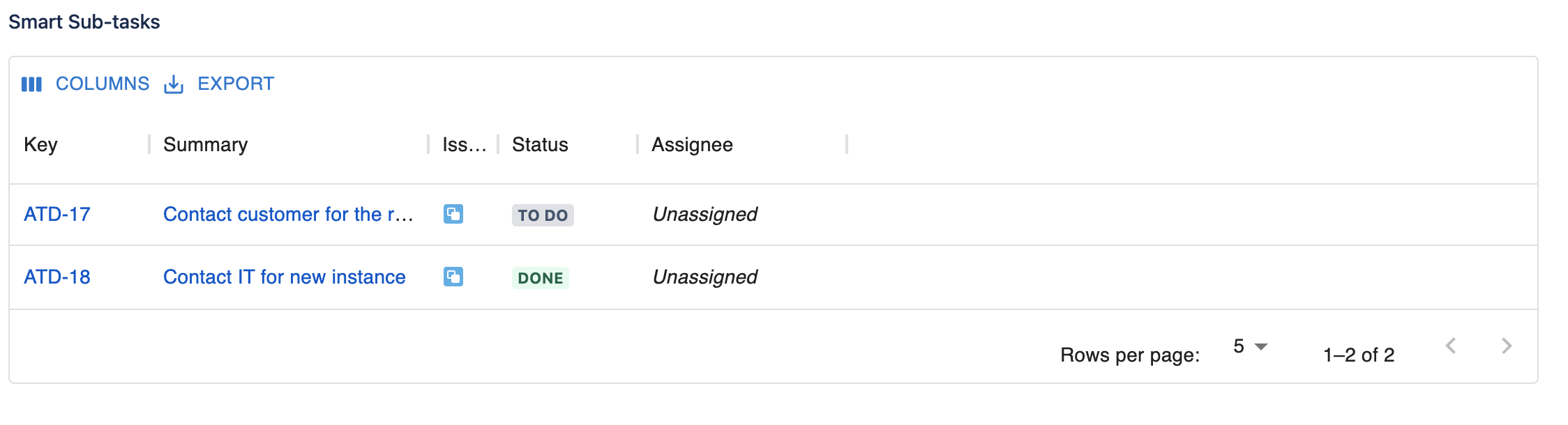Click the columns grid icon
This screenshot has height=425, width=1568.
pyautogui.click(x=31, y=84)
